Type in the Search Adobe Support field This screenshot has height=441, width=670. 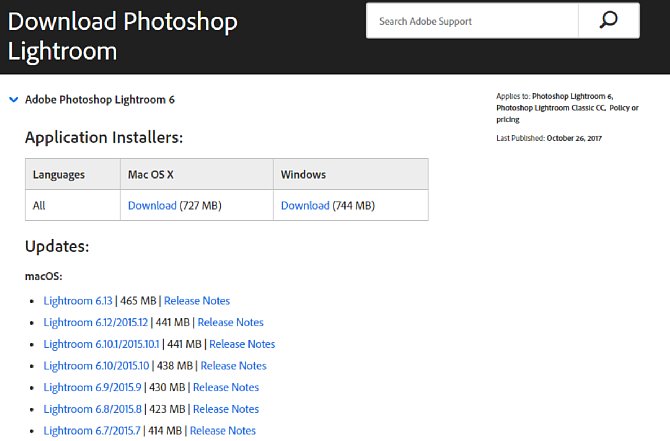(470, 21)
